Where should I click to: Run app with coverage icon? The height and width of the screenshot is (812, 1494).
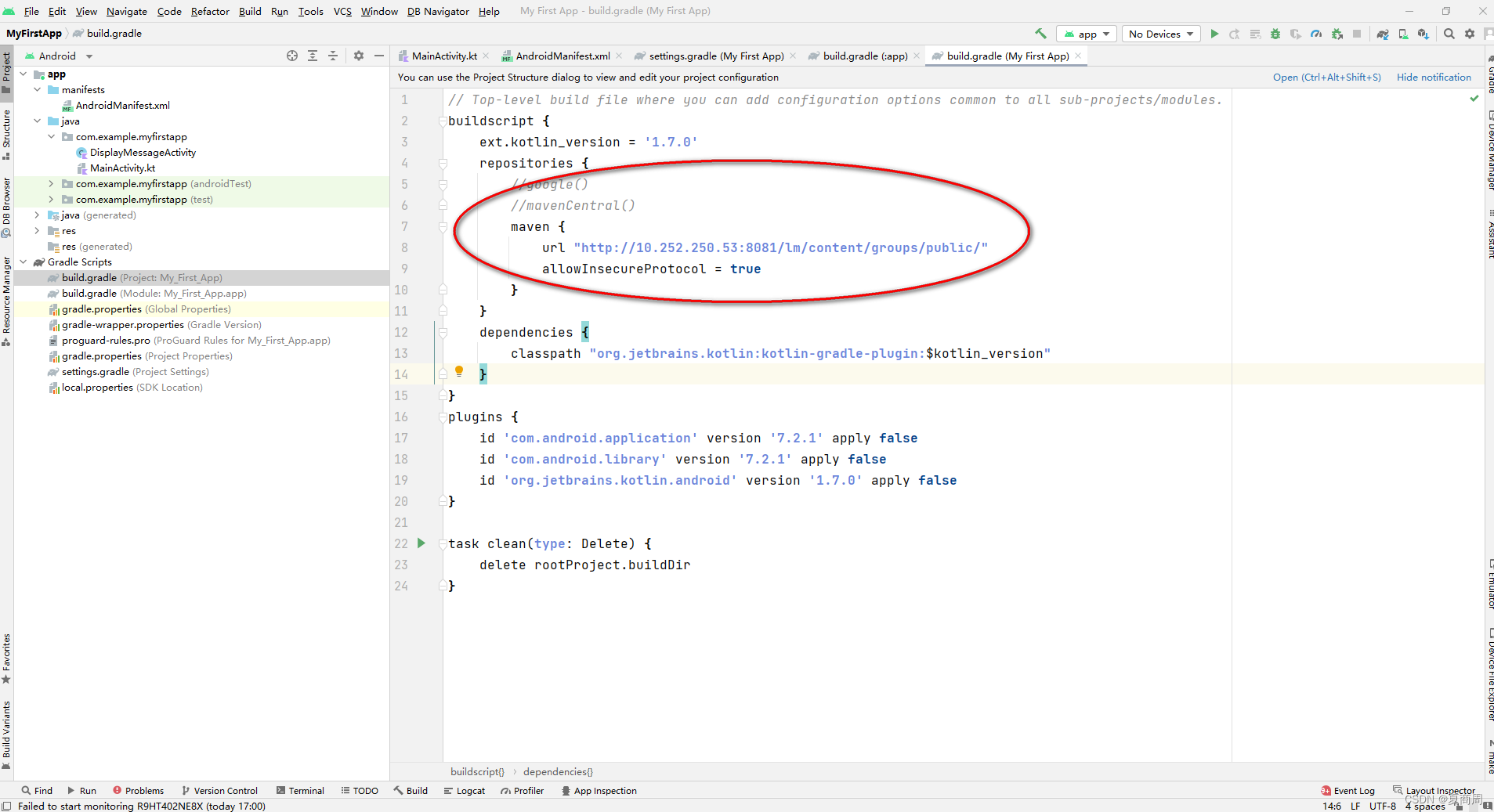(x=1296, y=34)
